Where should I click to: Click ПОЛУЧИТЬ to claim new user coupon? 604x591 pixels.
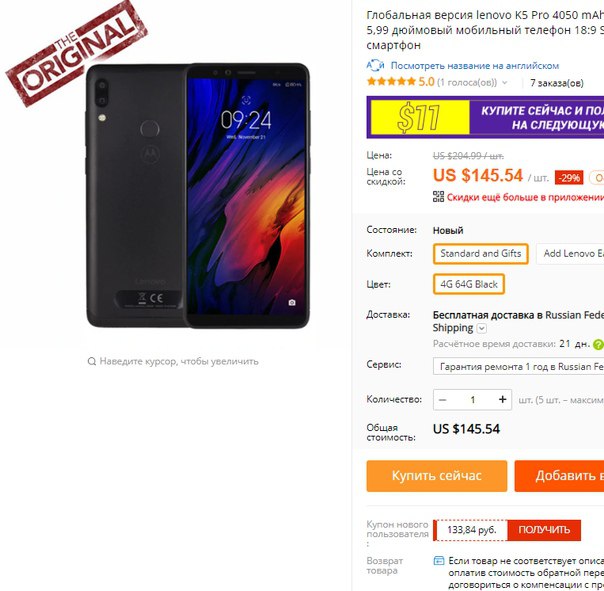click(x=544, y=530)
